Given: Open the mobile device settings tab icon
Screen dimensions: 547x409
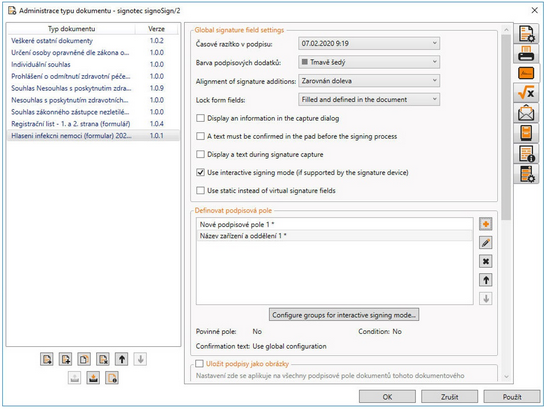Looking at the screenshot, I should click(x=526, y=133).
